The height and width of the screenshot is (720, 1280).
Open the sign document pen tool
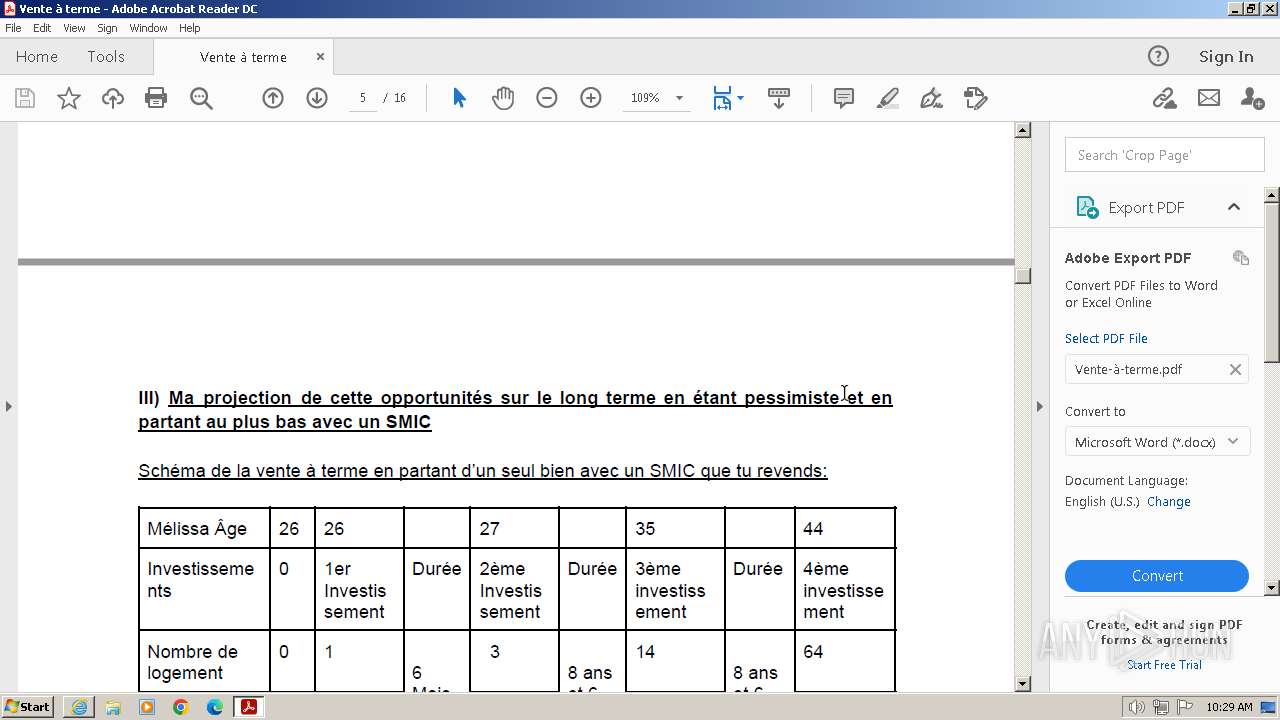point(931,98)
